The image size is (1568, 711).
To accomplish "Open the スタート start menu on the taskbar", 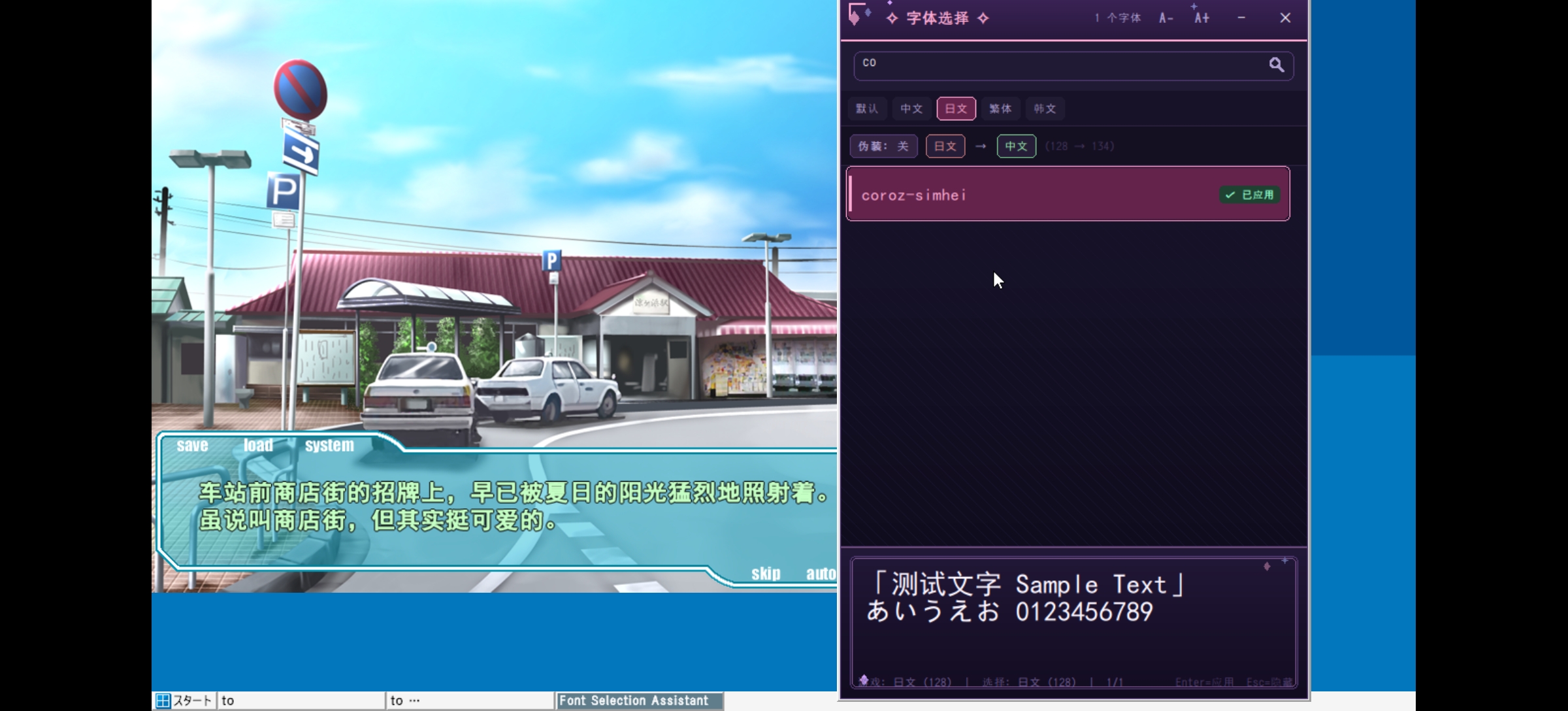I will coord(184,701).
